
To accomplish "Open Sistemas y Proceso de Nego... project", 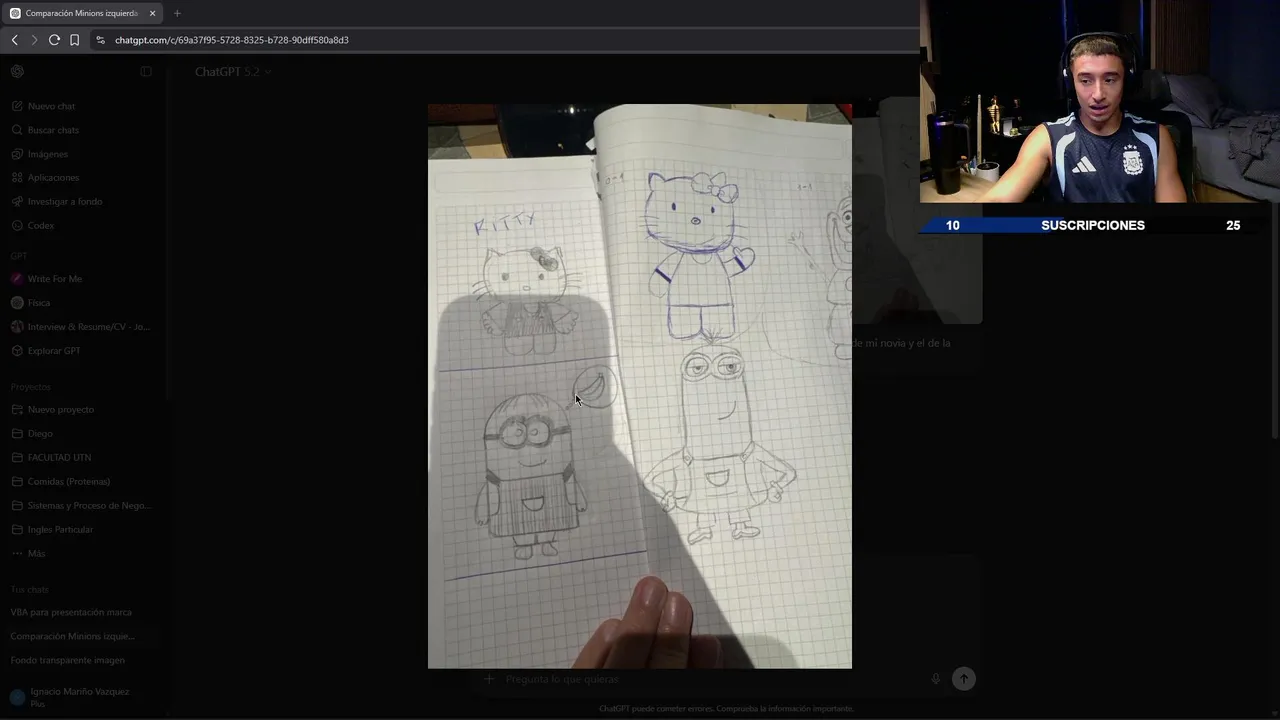I will 89,506.
